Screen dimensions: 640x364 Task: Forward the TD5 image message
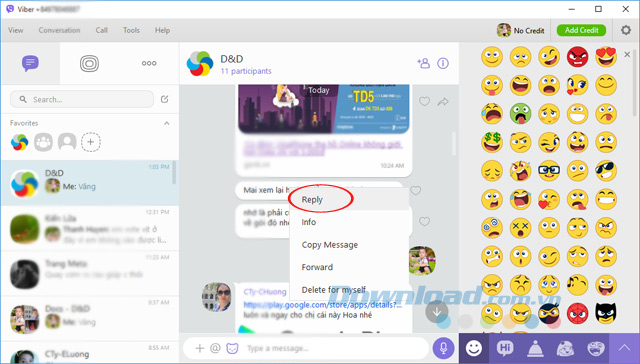[x=443, y=102]
